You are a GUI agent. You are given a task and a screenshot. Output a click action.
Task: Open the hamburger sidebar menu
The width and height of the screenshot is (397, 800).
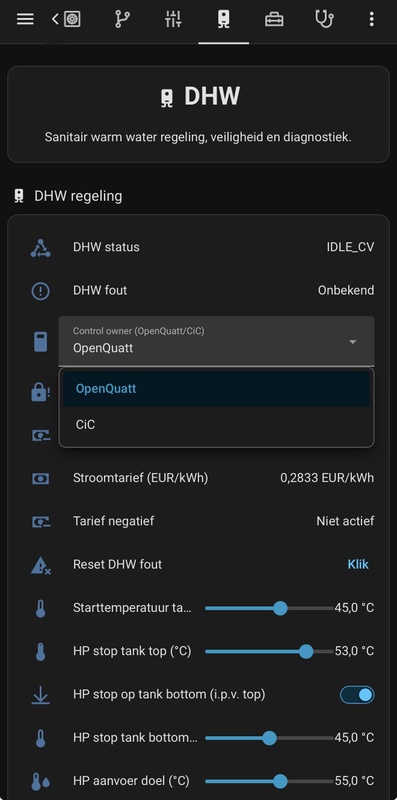[25, 19]
